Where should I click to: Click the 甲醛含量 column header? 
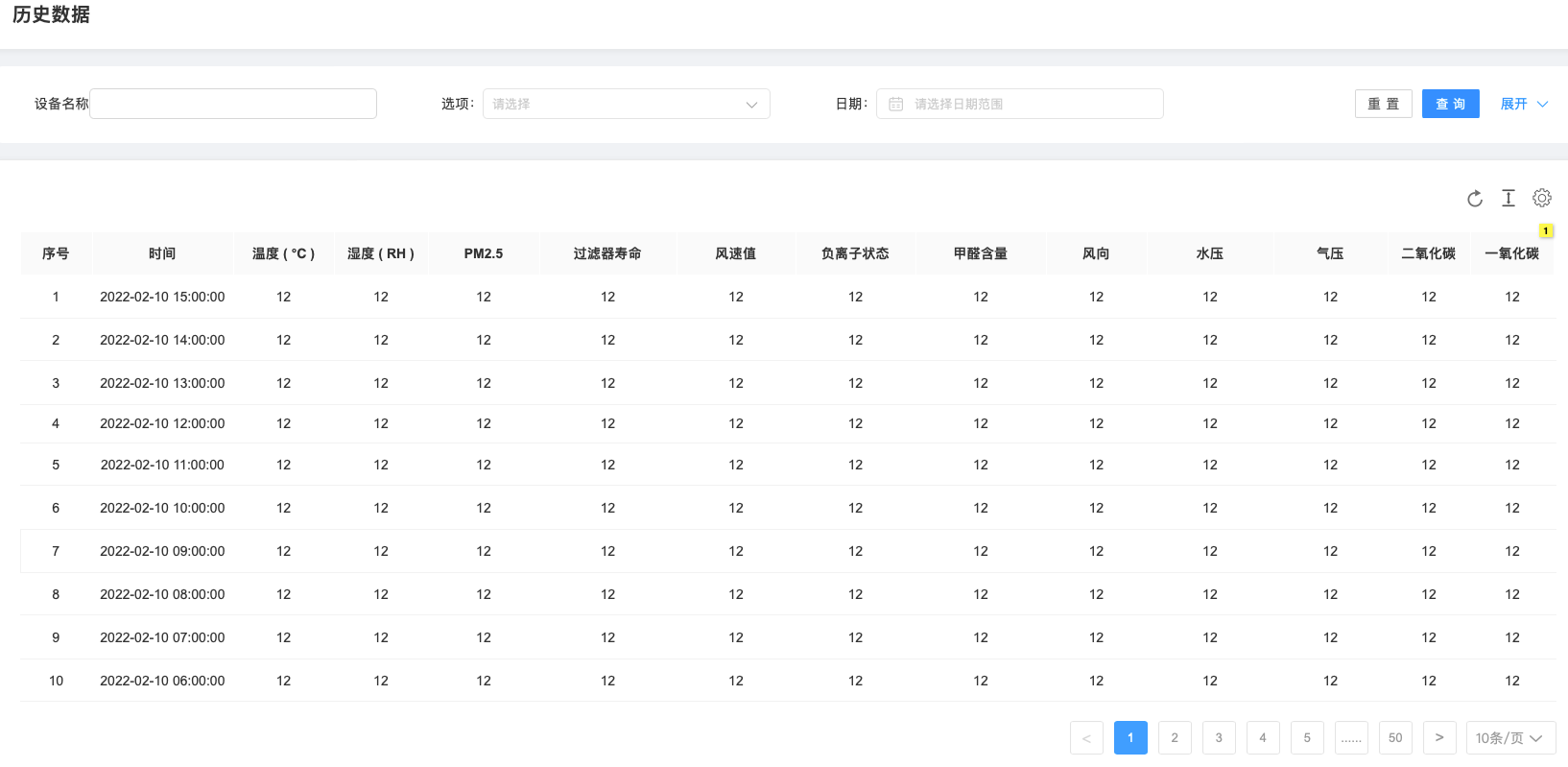(x=981, y=253)
